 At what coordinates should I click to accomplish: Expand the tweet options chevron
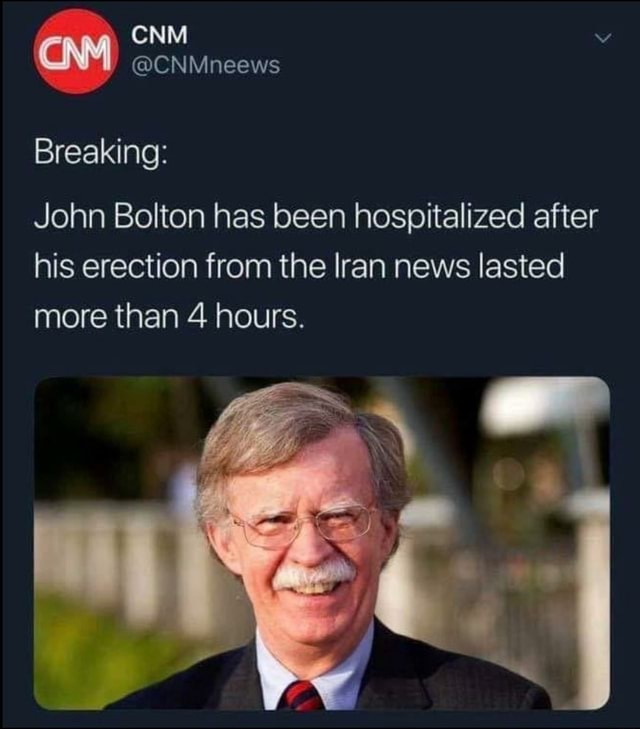pos(603,38)
